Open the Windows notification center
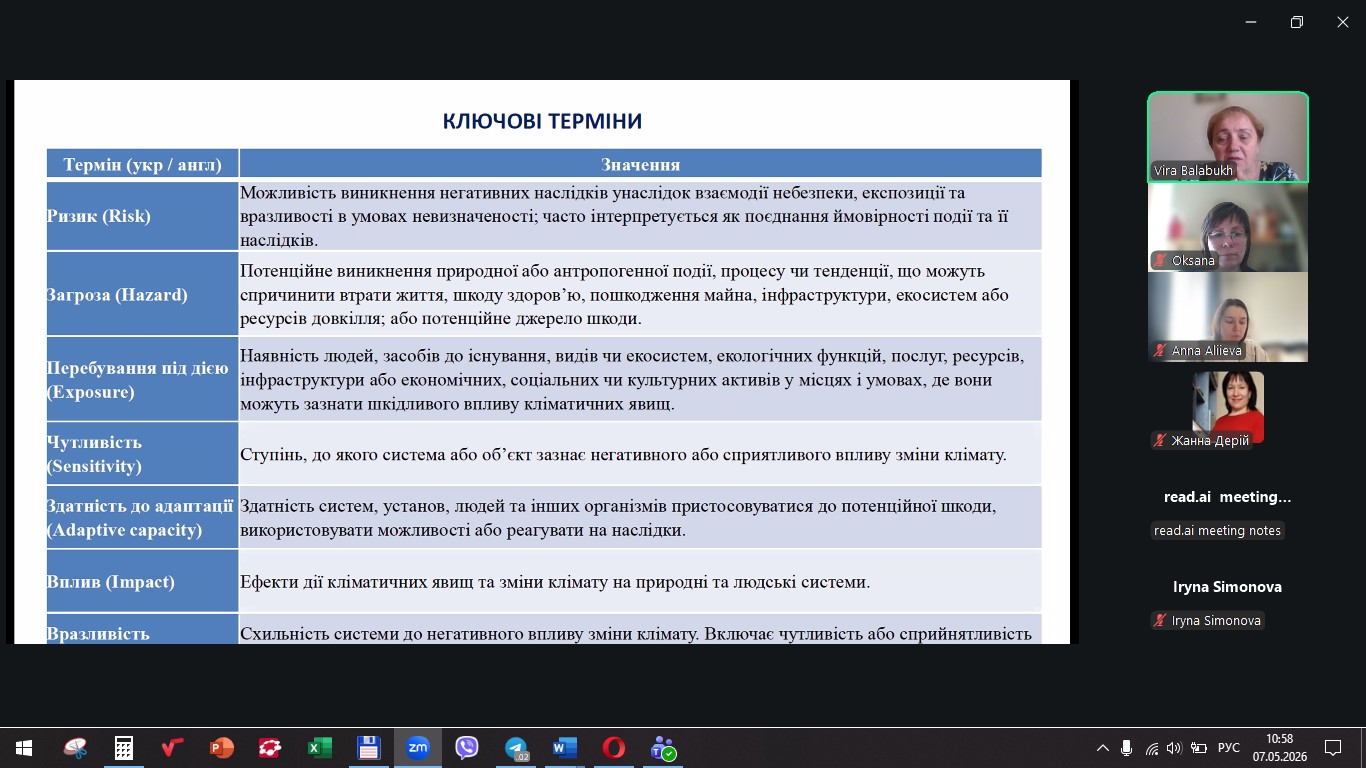This screenshot has width=1366, height=768. [1332, 748]
